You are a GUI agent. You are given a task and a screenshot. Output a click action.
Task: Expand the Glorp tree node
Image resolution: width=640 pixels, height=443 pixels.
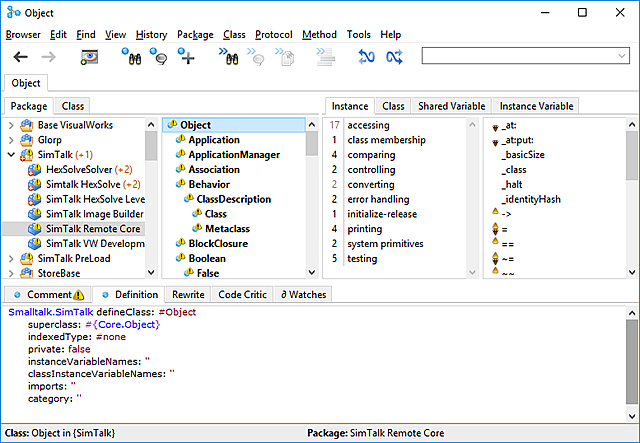tap(11, 140)
